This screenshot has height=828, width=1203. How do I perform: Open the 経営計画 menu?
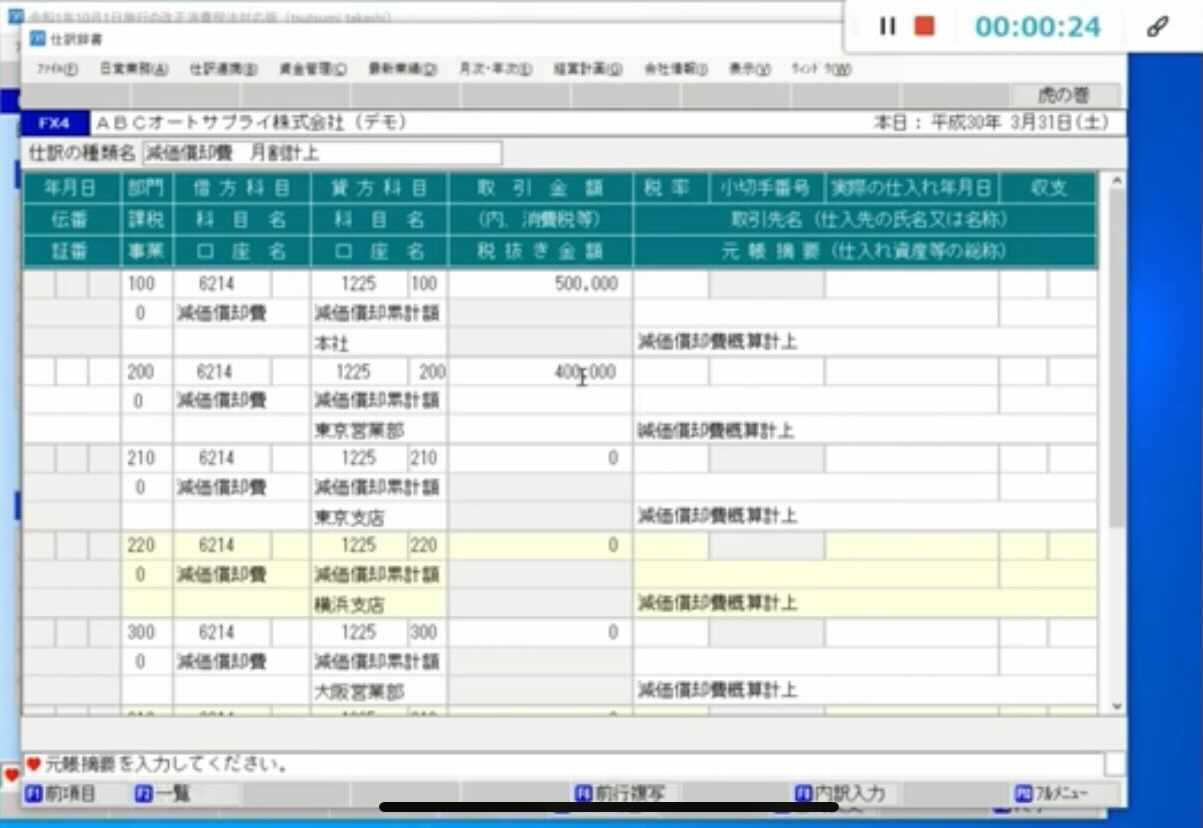pos(587,69)
